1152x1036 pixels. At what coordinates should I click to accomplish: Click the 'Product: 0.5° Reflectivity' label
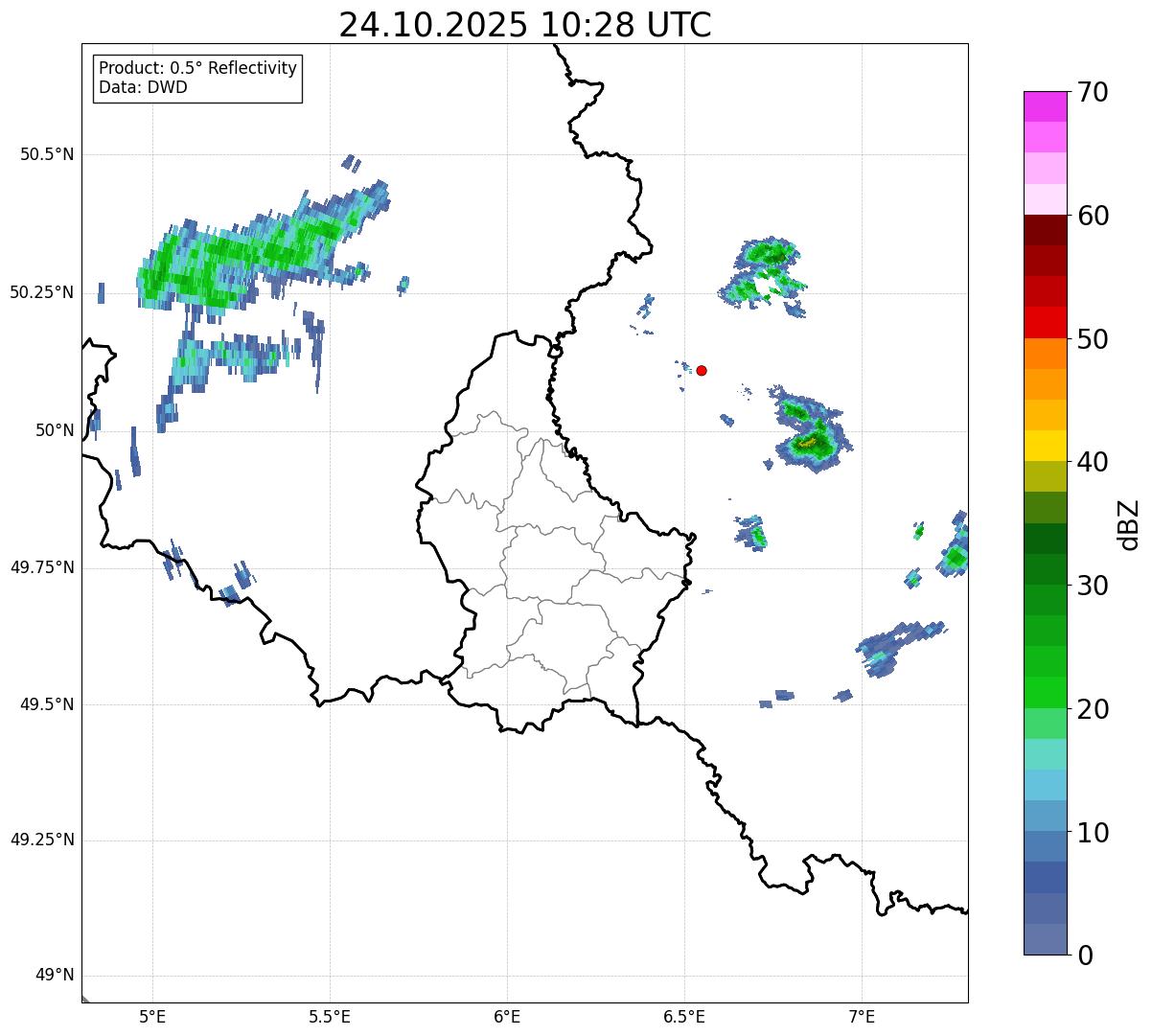[x=198, y=69]
